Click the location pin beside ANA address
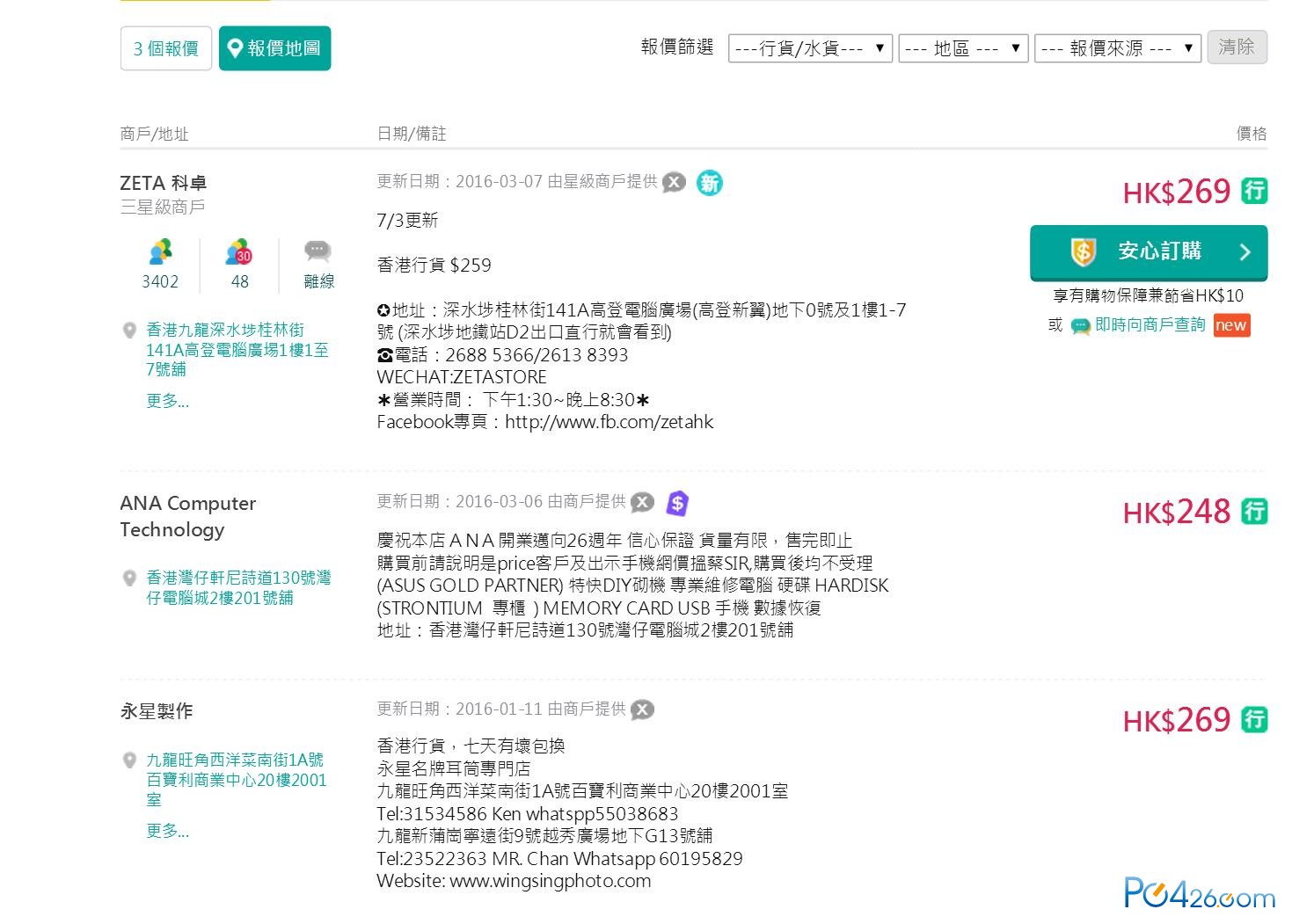The width and height of the screenshot is (1292, 924). tap(129, 578)
